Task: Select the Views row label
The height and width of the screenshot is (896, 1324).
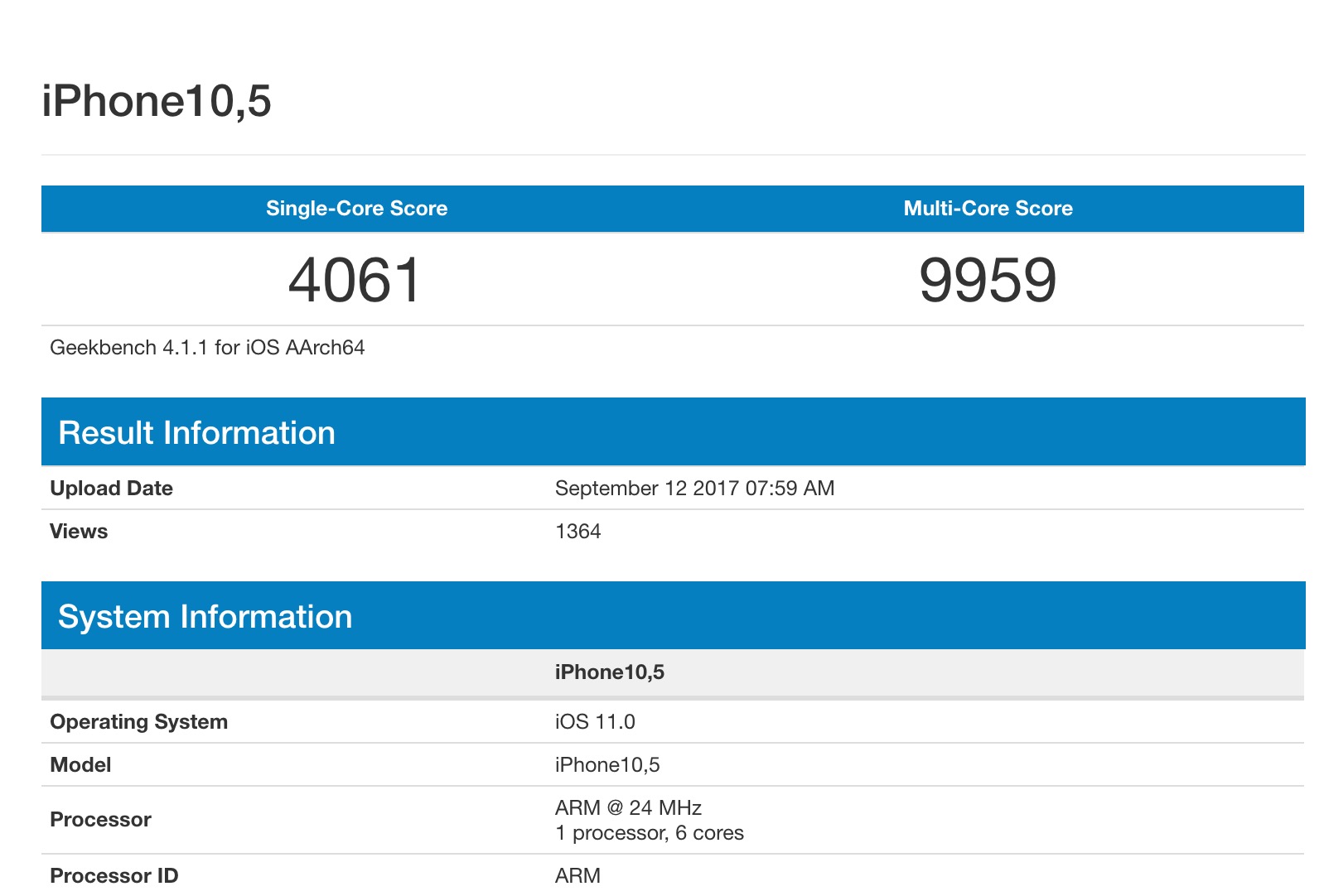Action: pos(79,532)
